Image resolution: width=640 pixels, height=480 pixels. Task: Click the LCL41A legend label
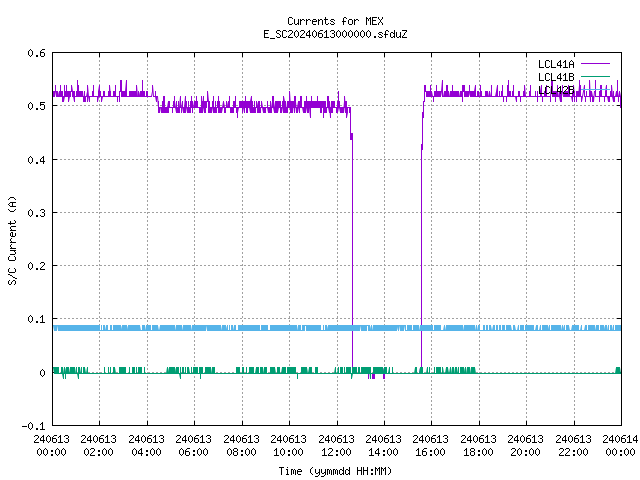(x=556, y=64)
